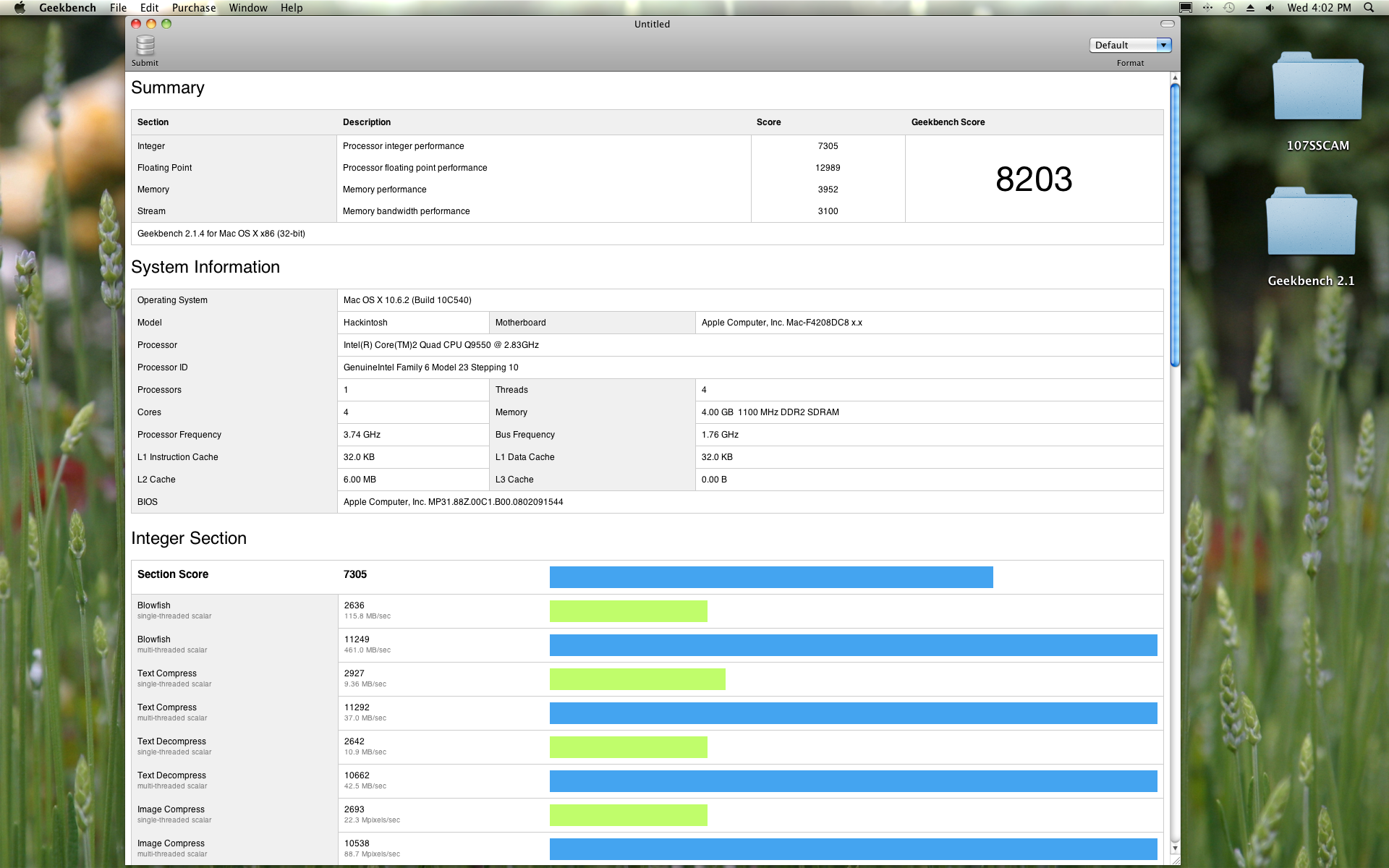Click the BIOS version string
Viewport: 1389px width, 868px height.
tap(453, 502)
